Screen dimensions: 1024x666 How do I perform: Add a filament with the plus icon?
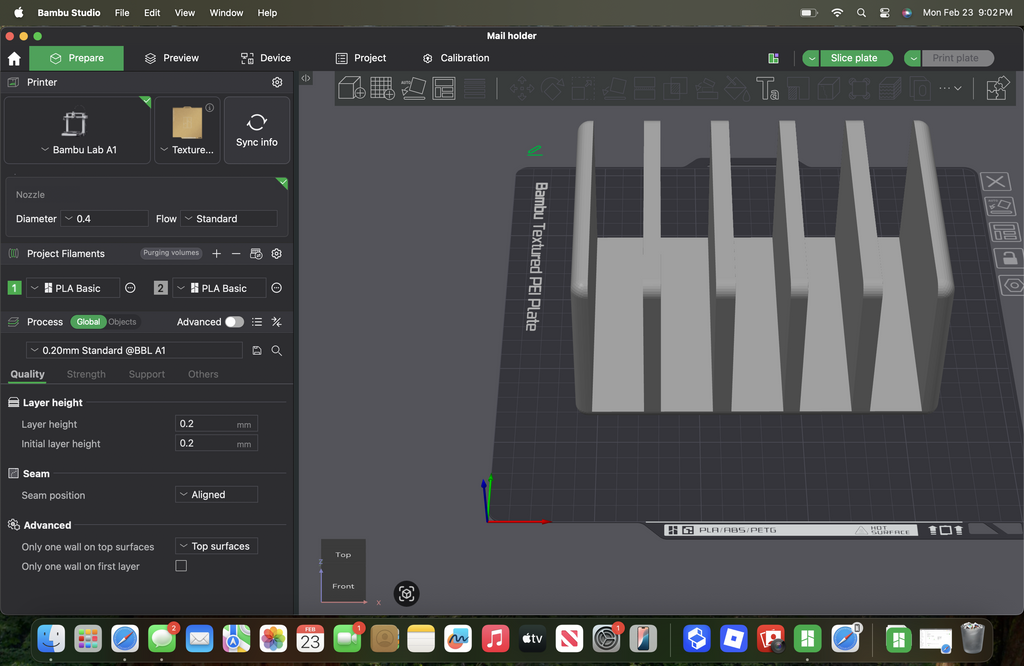216,253
